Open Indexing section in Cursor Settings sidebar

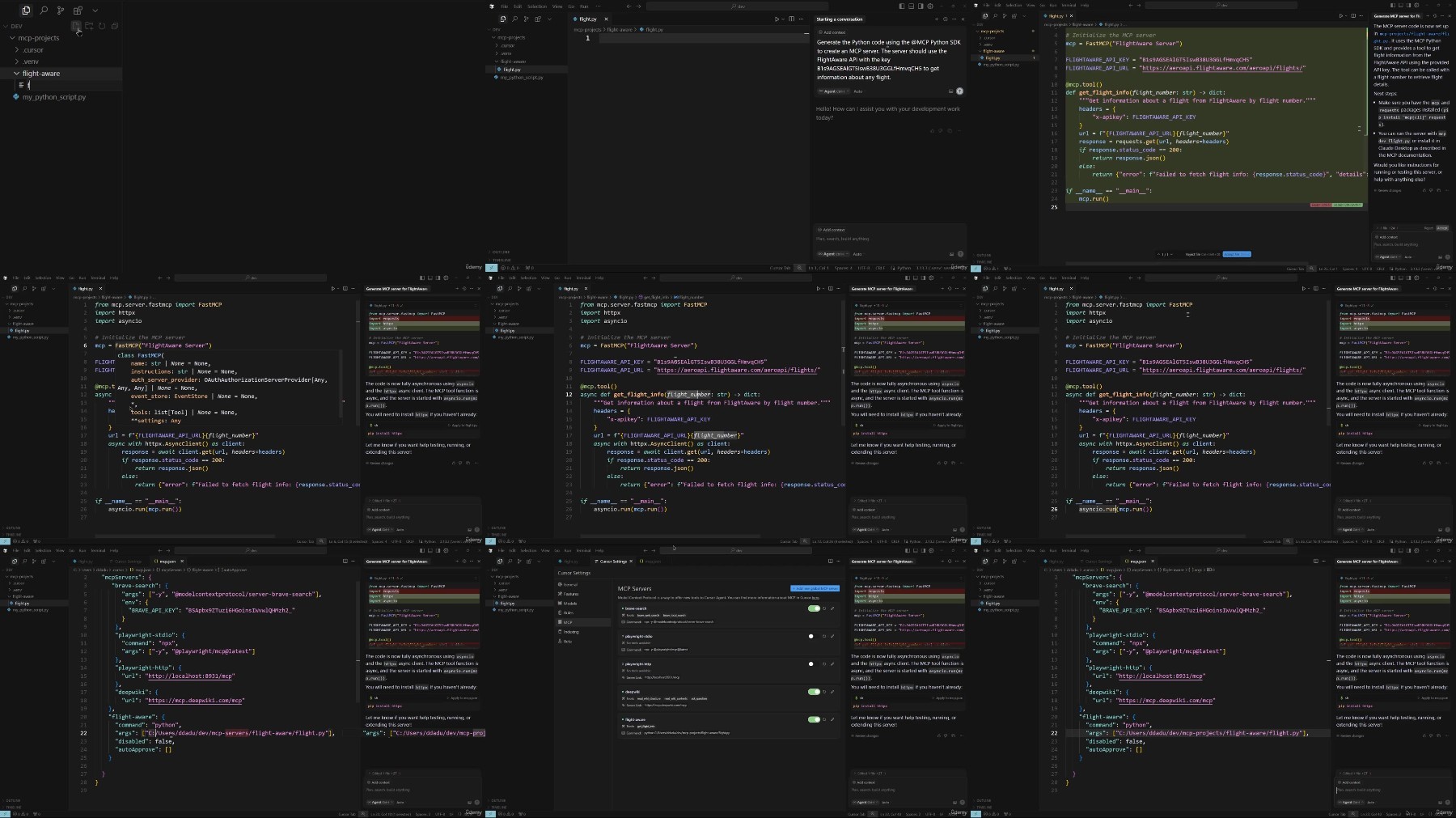[x=571, y=632]
